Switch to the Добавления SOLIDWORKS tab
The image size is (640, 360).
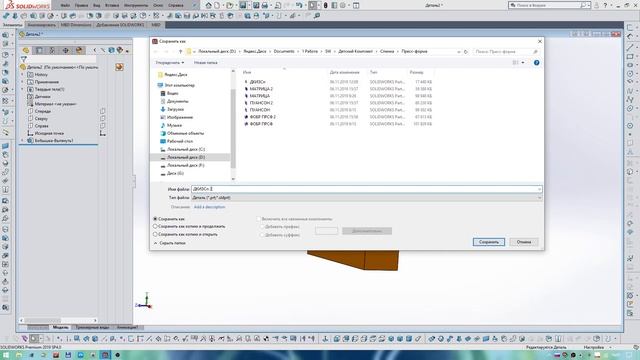(x=120, y=25)
